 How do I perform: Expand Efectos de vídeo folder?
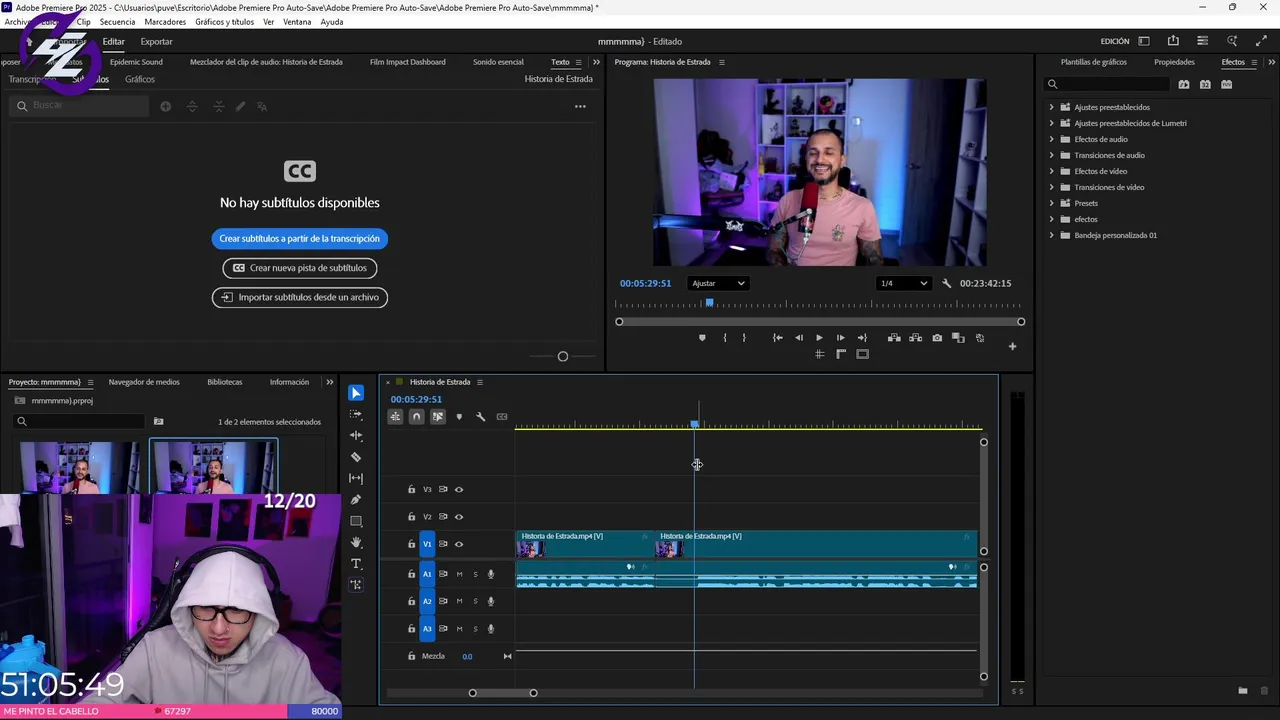point(1051,171)
